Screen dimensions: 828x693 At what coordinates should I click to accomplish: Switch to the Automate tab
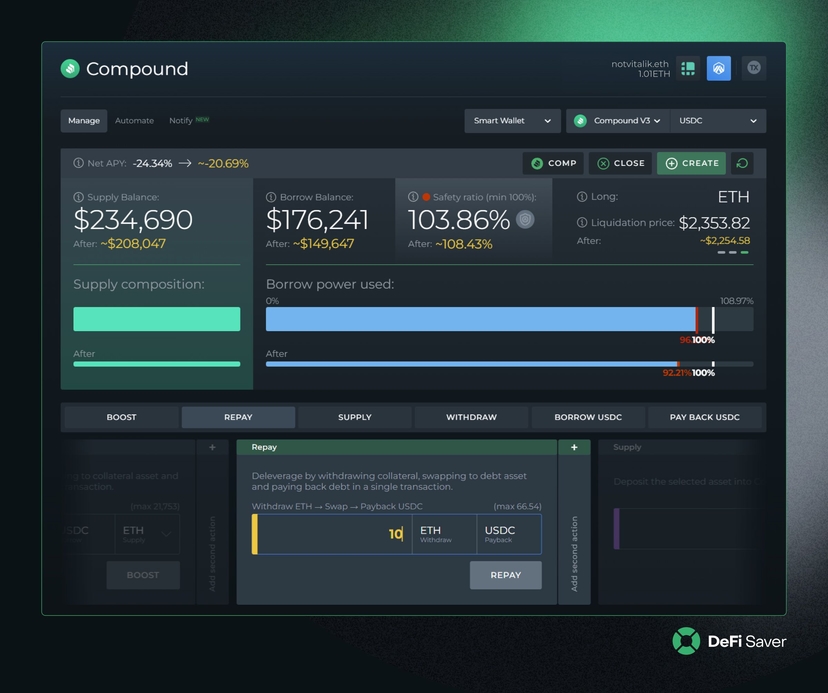(x=134, y=121)
